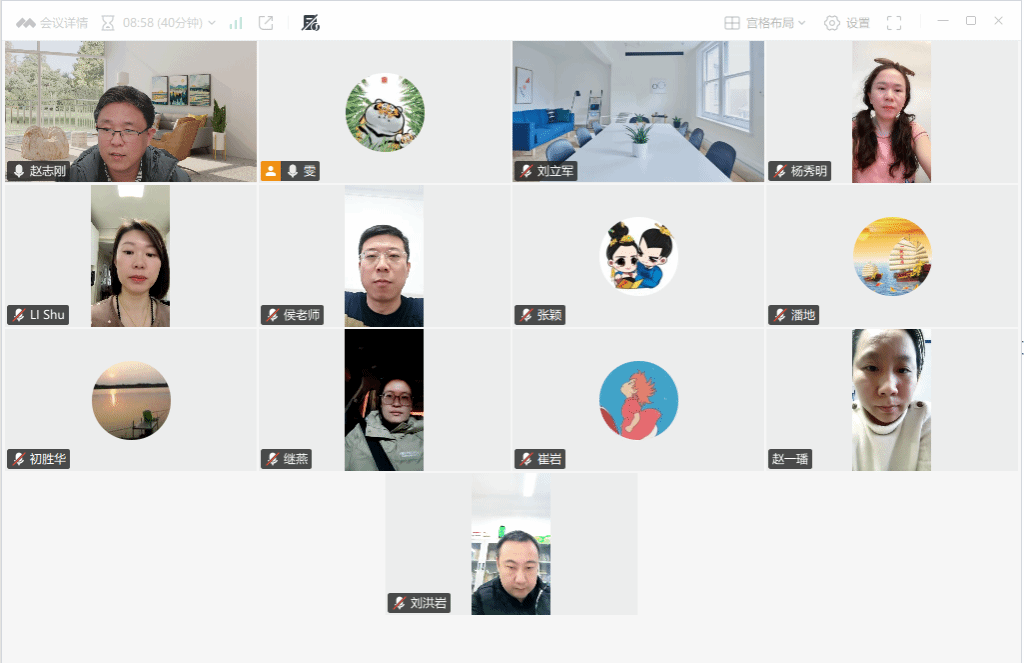1024x663 pixels.
Task: Click the tiger avatar of participant 雯
Action: tap(385, 112)
